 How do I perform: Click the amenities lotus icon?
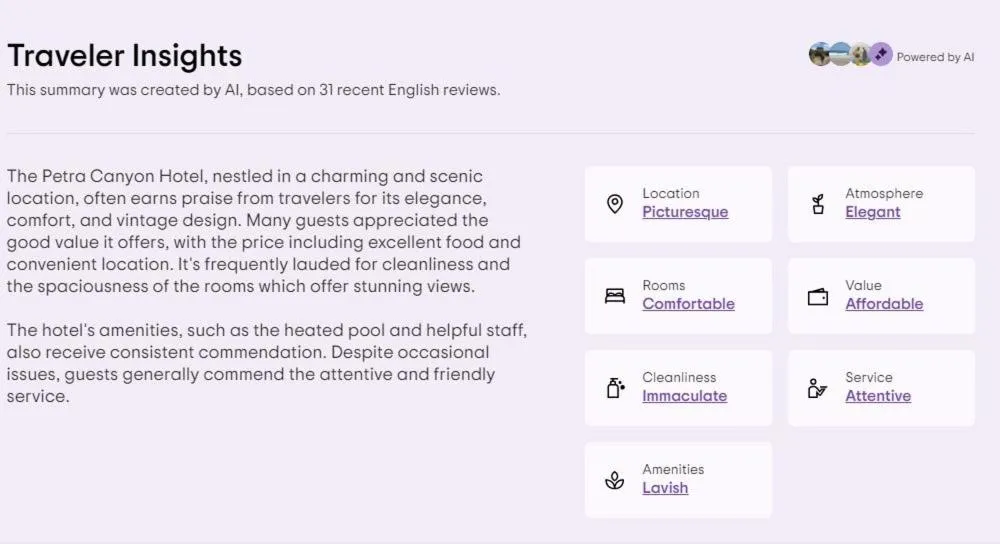pyautogui.click(x=615, y=480)
